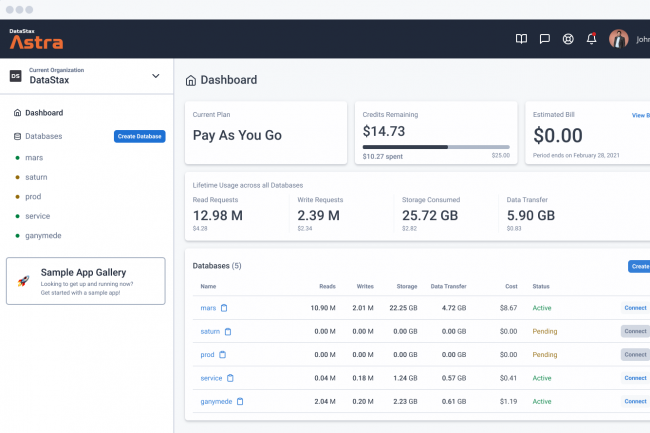
Task: Click the Name column header
Action: [x=208, y=286]
